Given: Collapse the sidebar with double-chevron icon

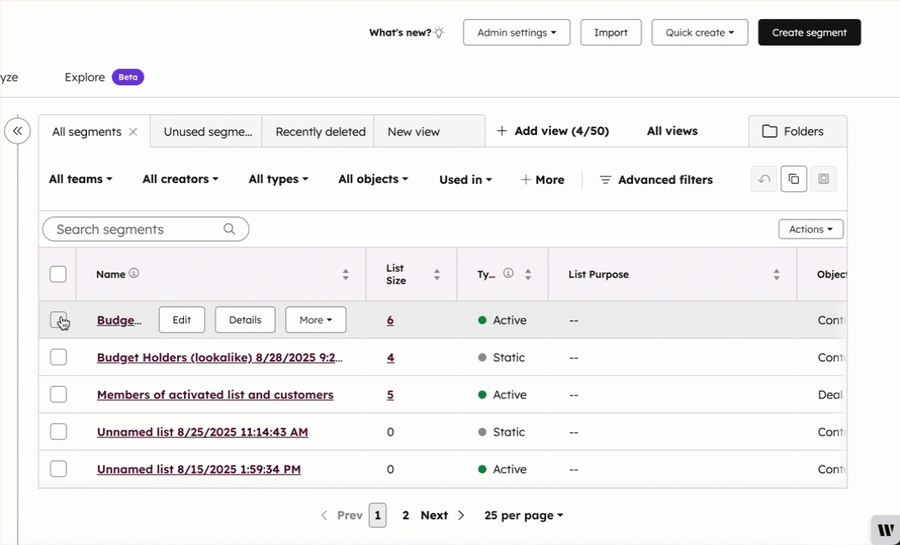Looking at the screenshot, I should tap(17, 131).
